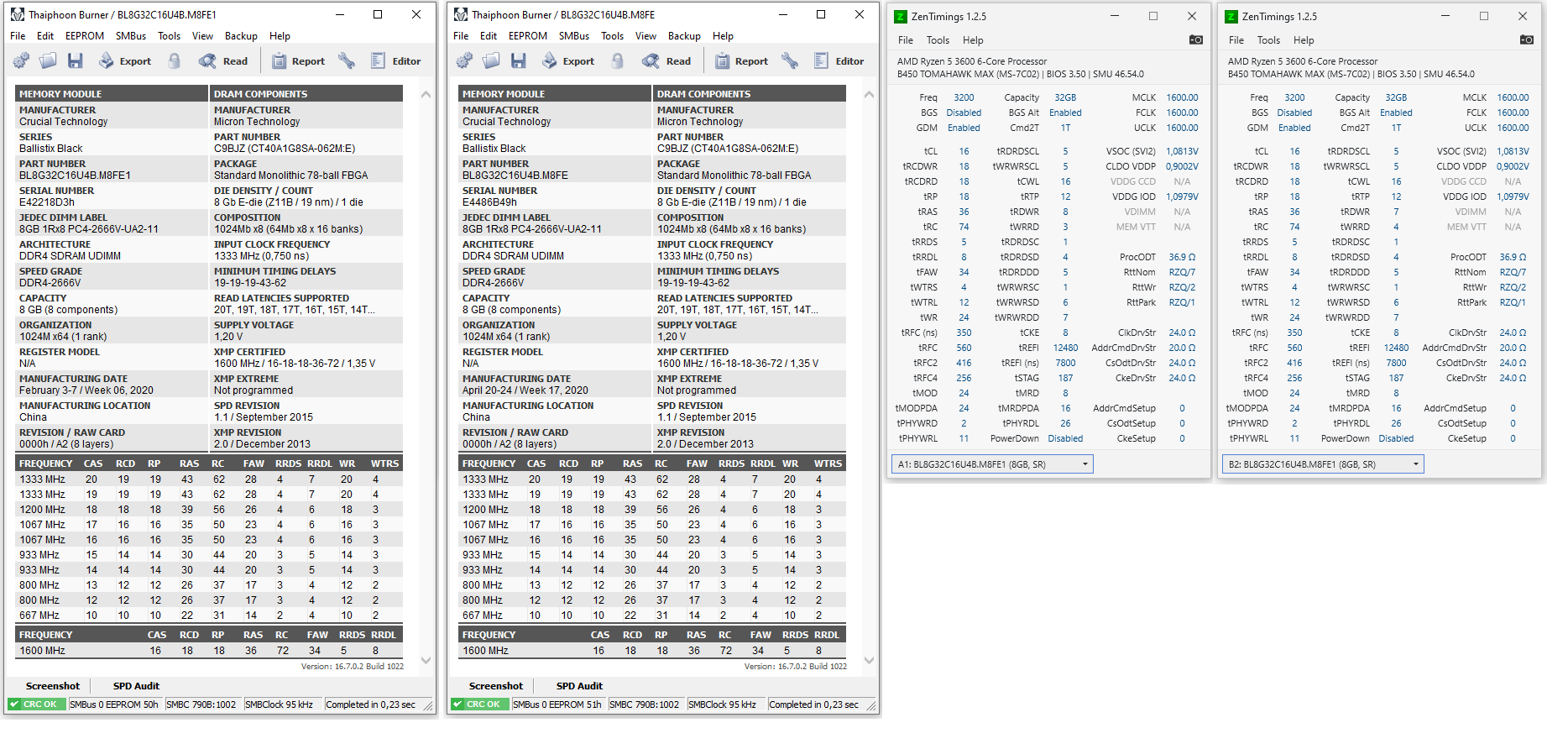Click wrench icon in EEPROM 50h Thaiphoon window
This screenshot has width=1568, height=749.
[347, 60]
